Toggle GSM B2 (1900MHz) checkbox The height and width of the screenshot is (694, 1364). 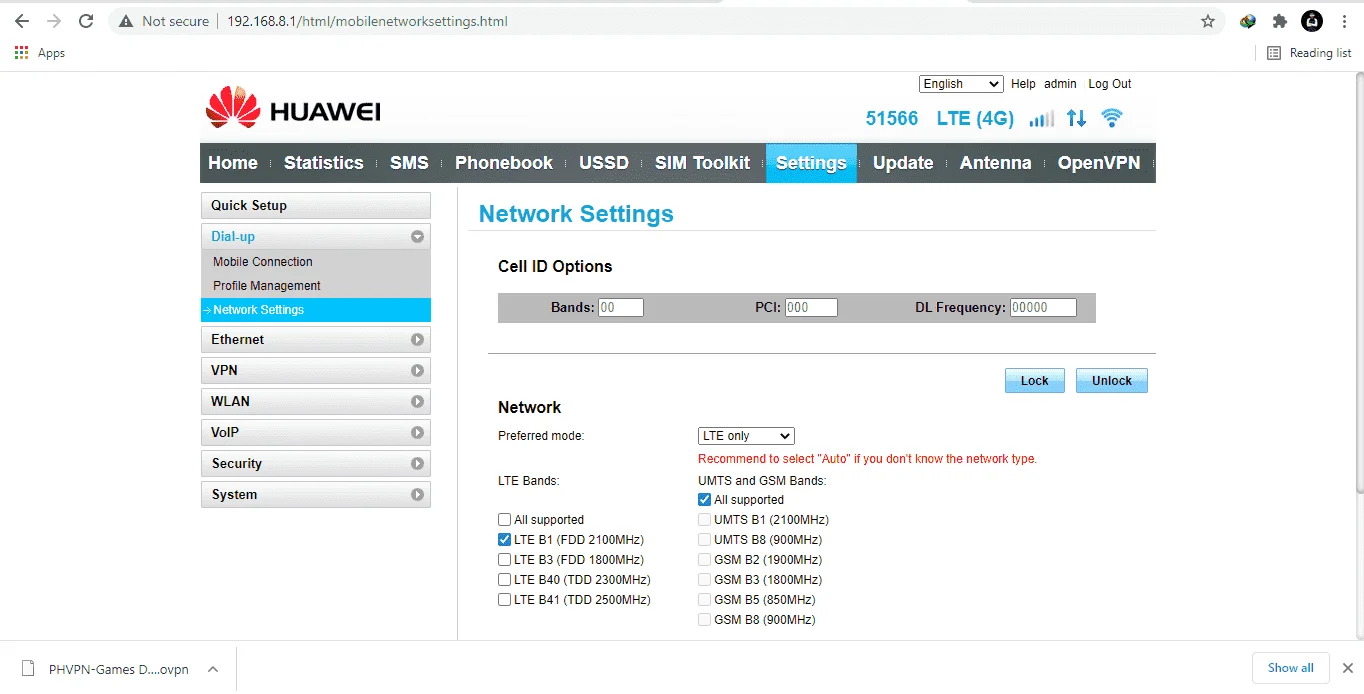pos(705,560)
